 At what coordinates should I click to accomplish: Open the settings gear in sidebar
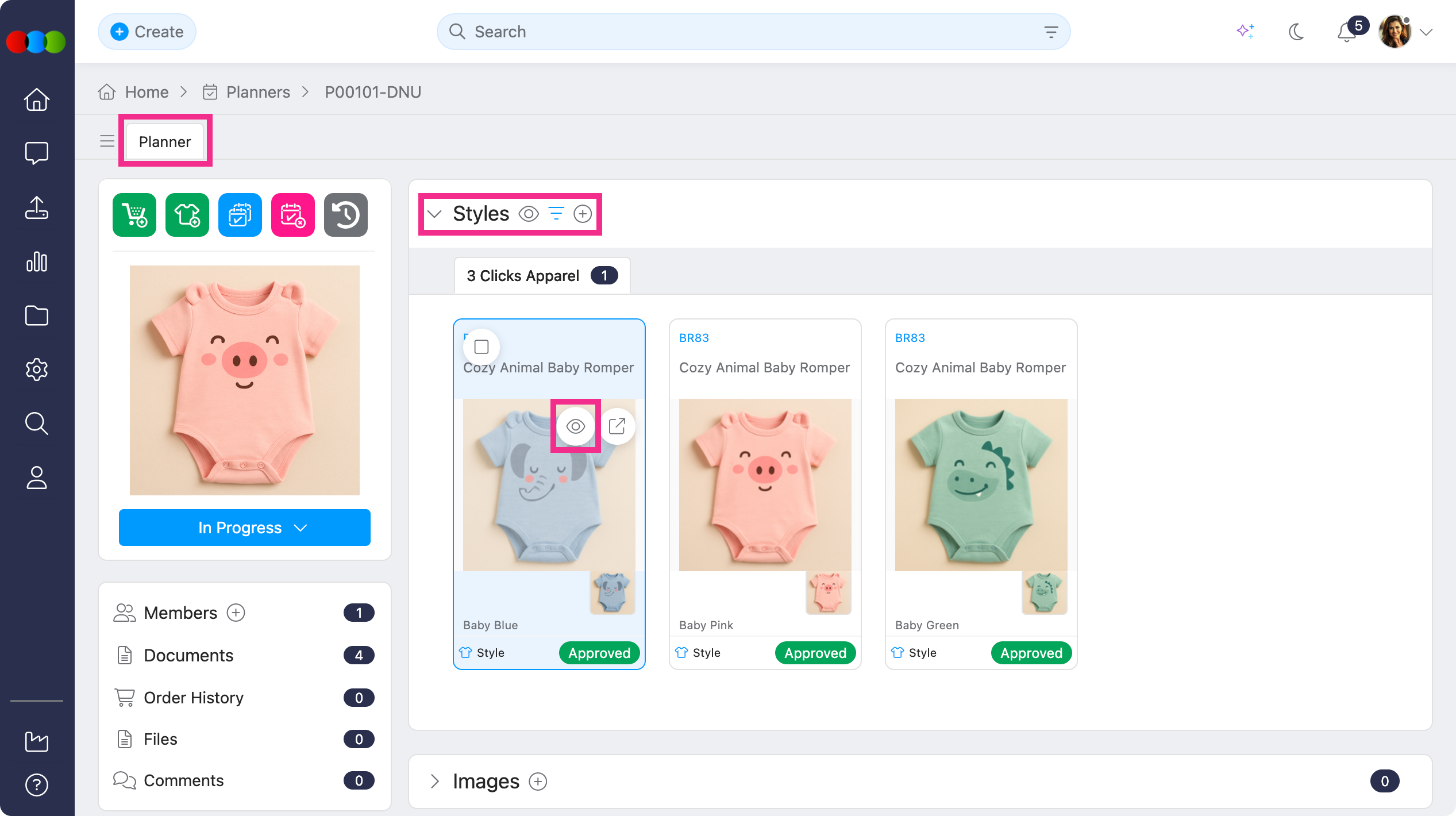(37, 369)
